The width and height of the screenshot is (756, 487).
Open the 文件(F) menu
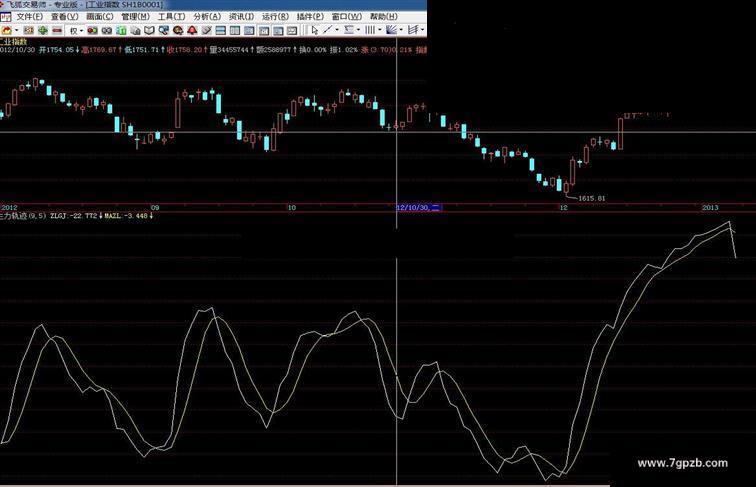(x=30, y=16)
